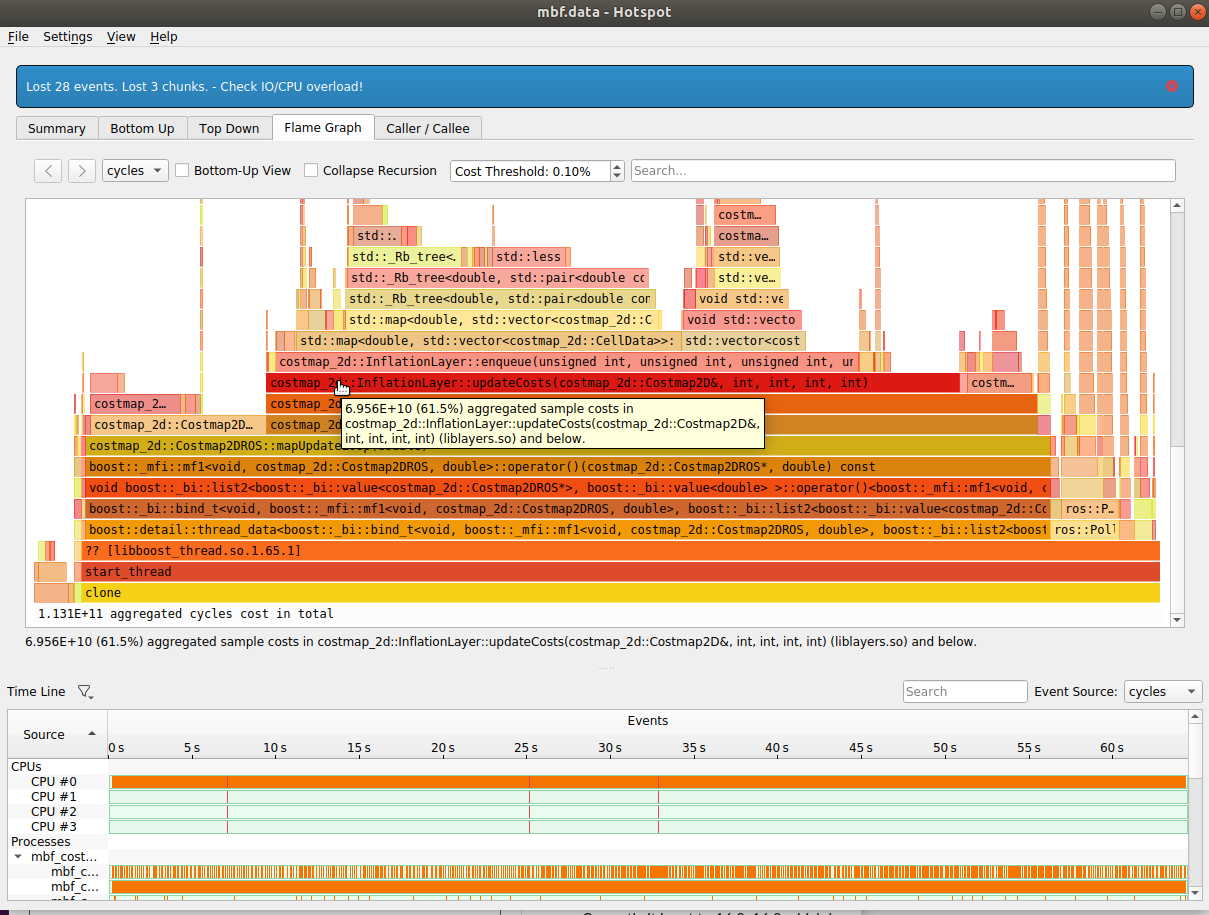Viewport: 1209px width, 915px height.
Task: Sort timeline by Source column header
Action: coord(57,734)
